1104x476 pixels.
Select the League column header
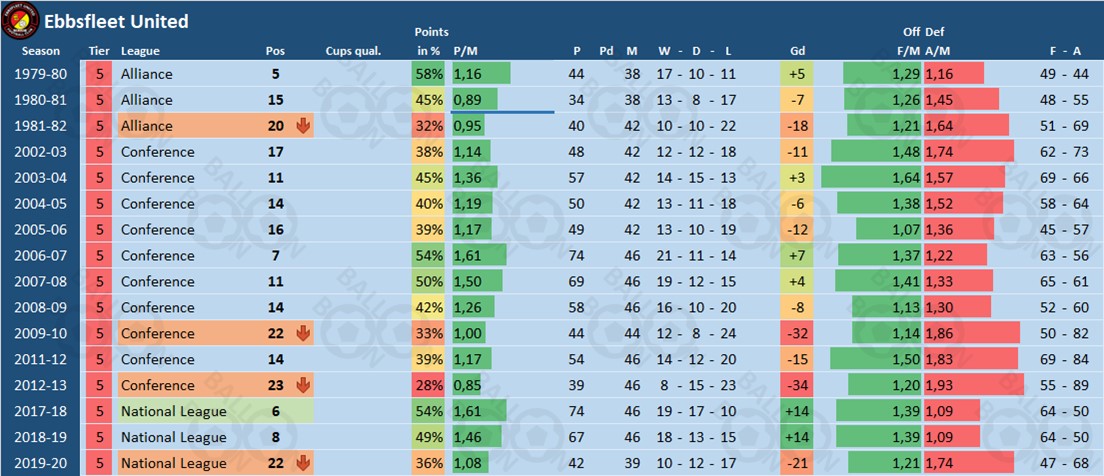pos(140,51)
